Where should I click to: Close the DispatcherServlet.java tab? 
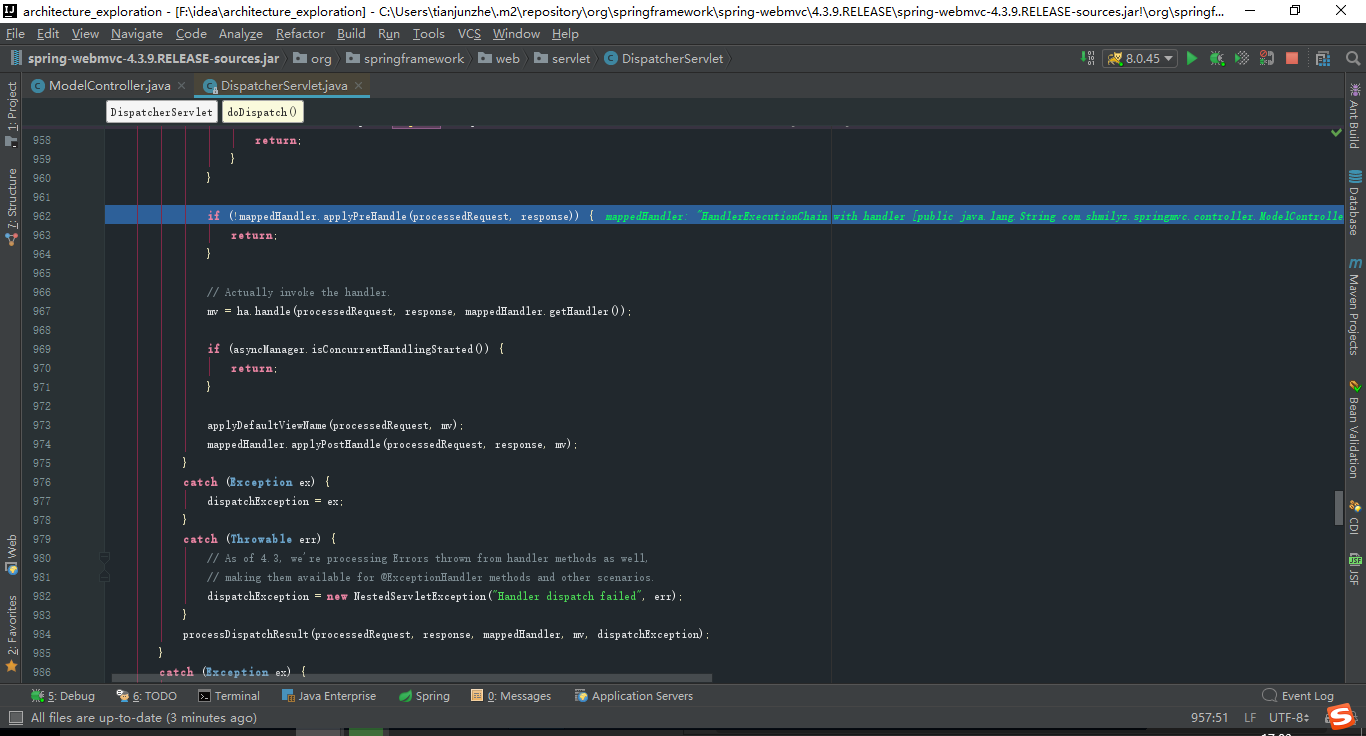click(359, 86)
